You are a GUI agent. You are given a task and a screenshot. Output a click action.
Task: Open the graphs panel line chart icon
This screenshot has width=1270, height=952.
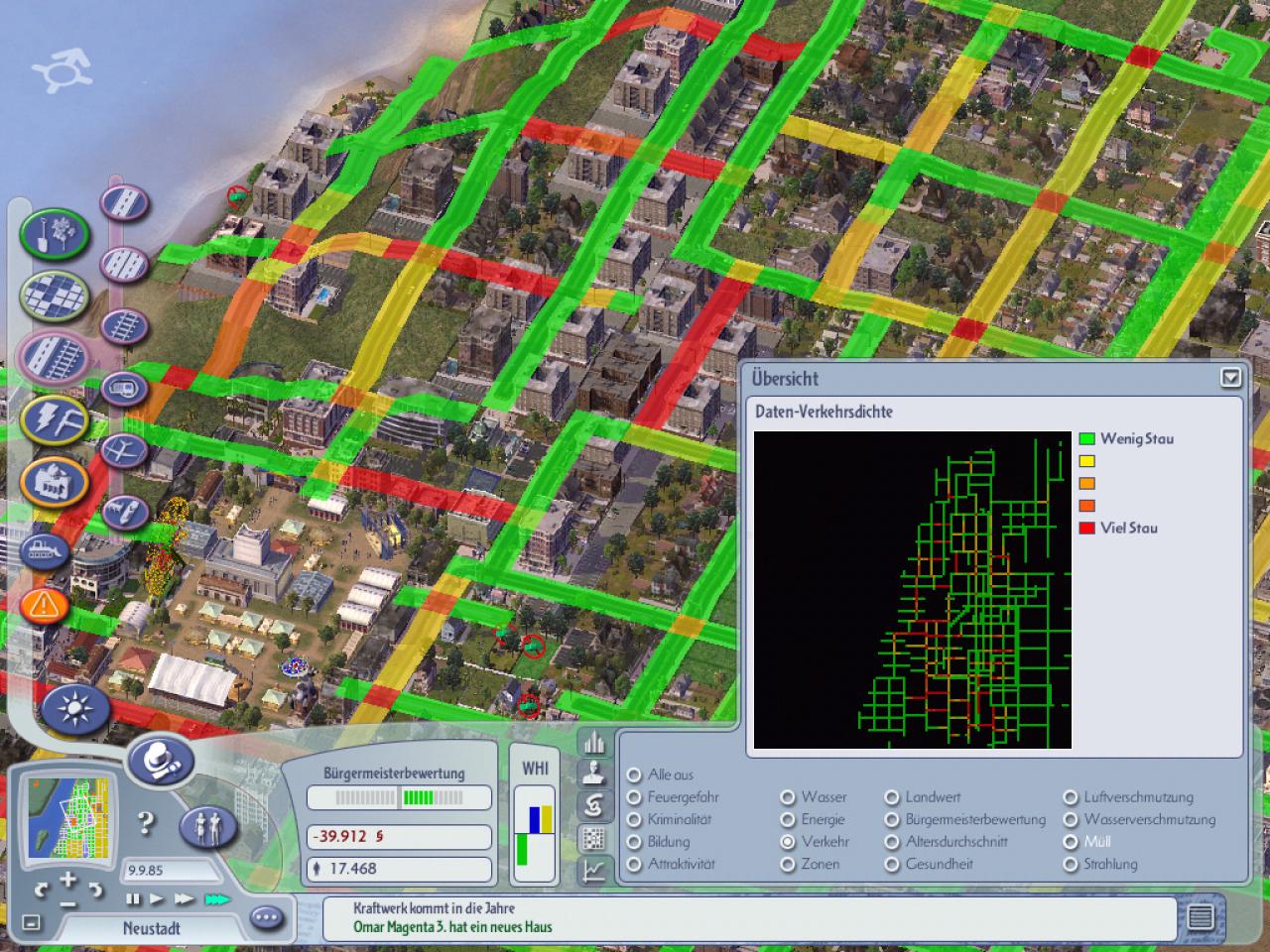click(594, 871)
